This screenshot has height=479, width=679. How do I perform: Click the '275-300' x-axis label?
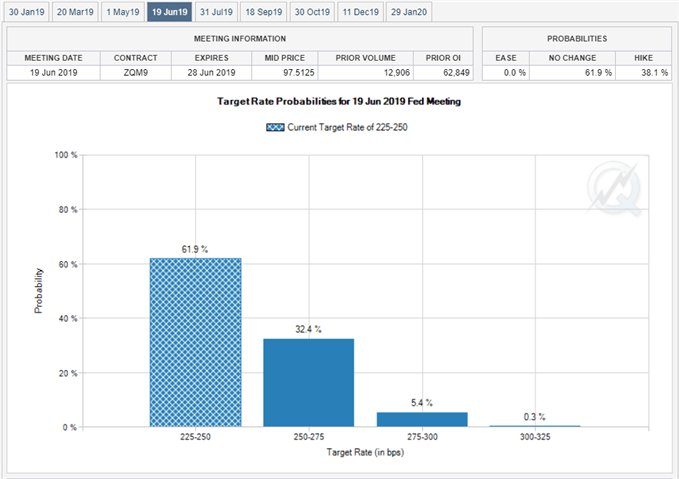click(422, 437)
